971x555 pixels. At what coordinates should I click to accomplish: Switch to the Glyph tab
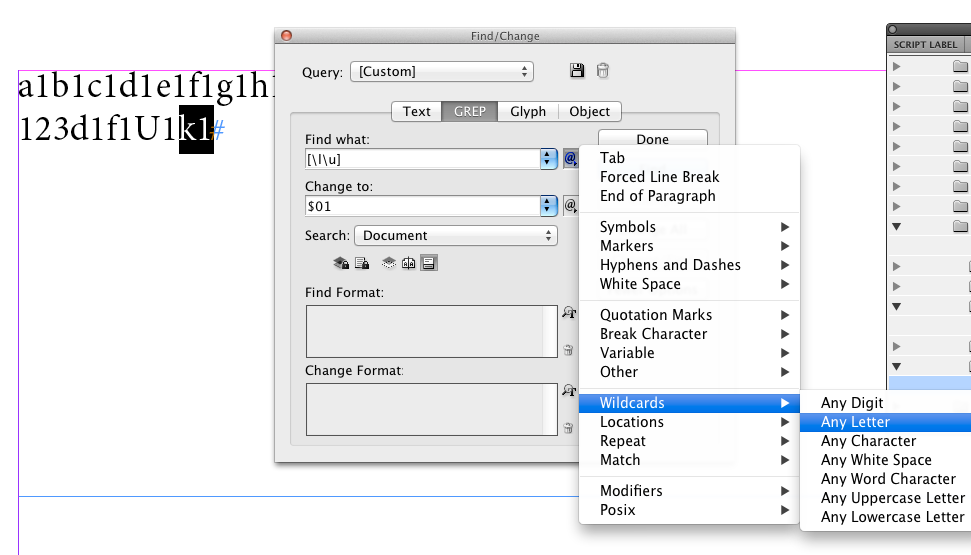point(528,111)
